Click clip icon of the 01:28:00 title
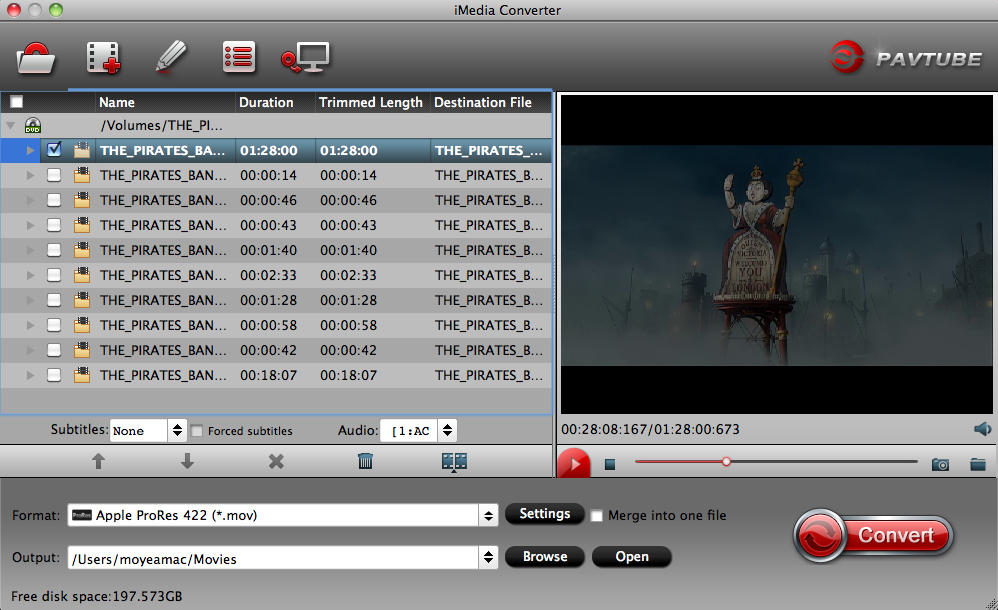998x610 pixels. pos(81,150)
